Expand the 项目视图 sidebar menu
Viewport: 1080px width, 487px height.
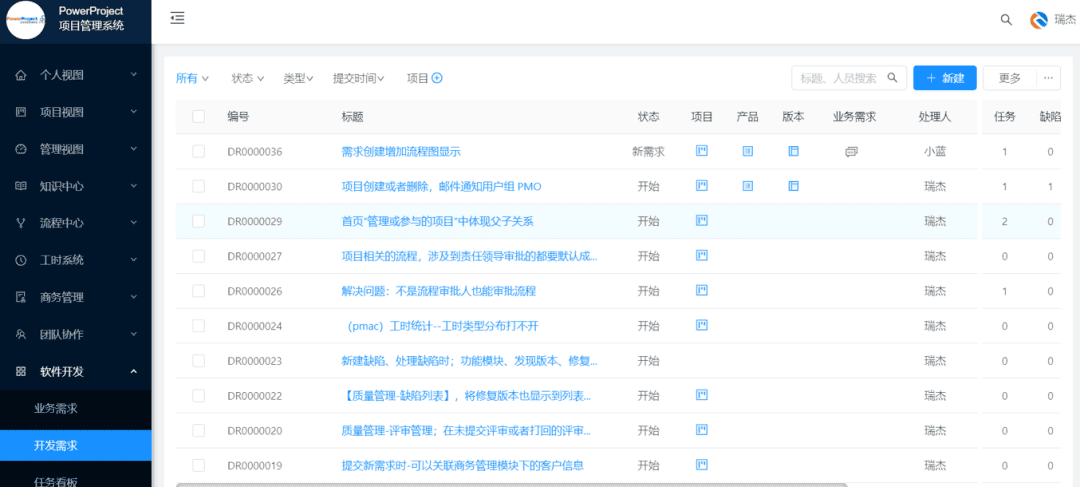[76, 112]
